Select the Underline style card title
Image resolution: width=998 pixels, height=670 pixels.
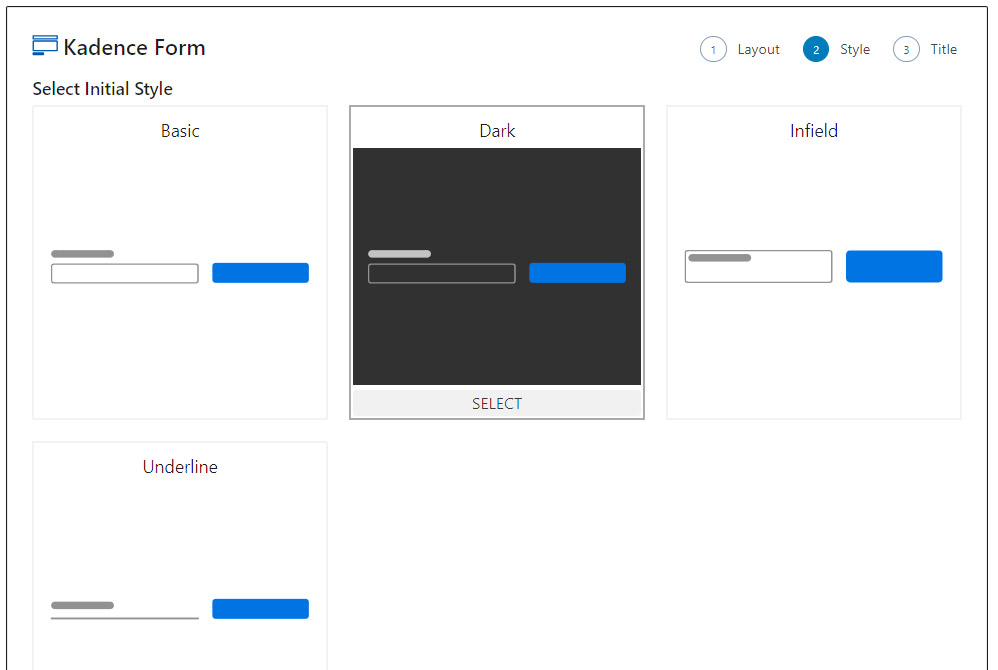click(180, 467)
